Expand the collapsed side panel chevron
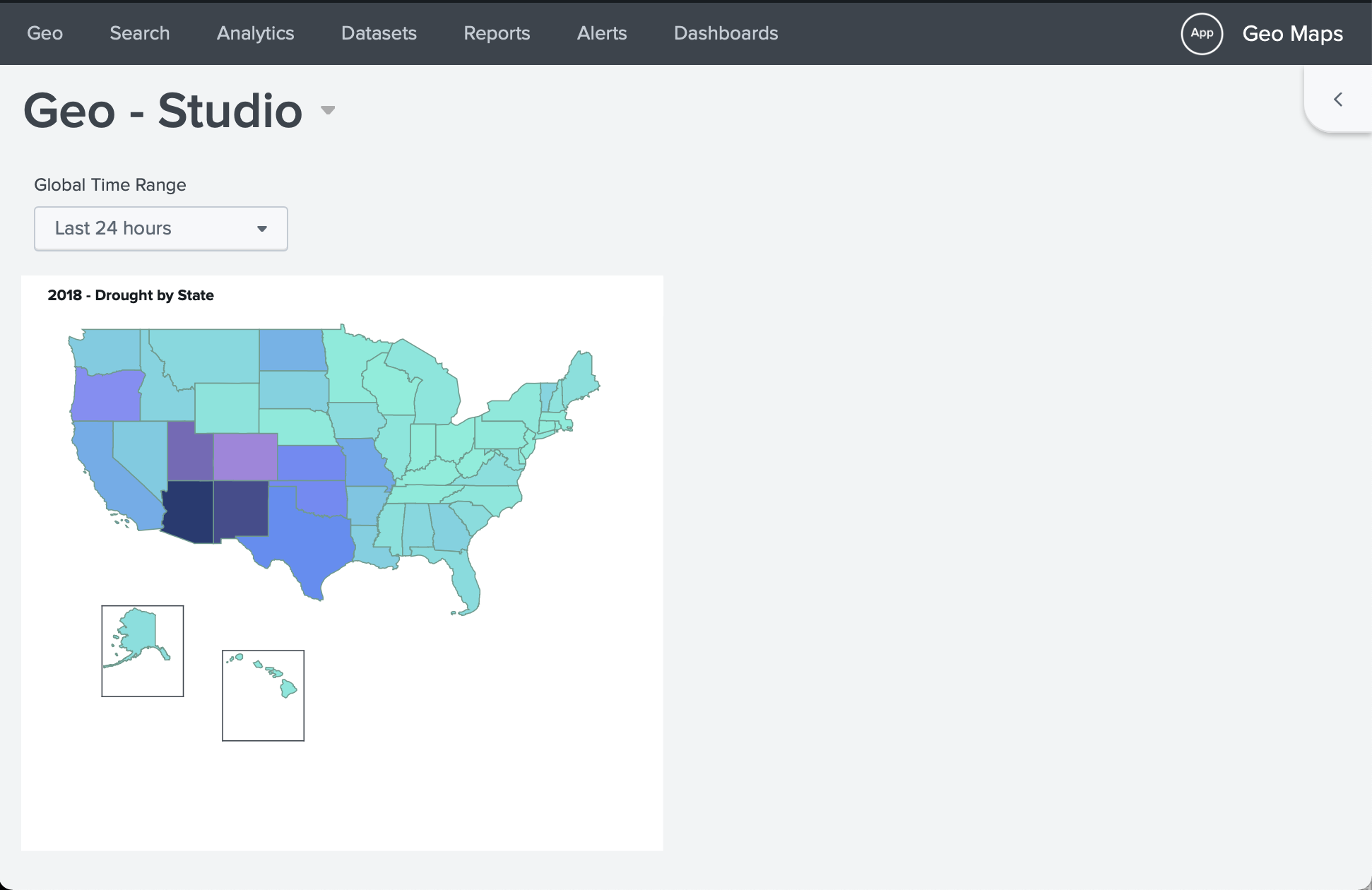Viewport: 1372px width, 890px height. (1337, 100)
